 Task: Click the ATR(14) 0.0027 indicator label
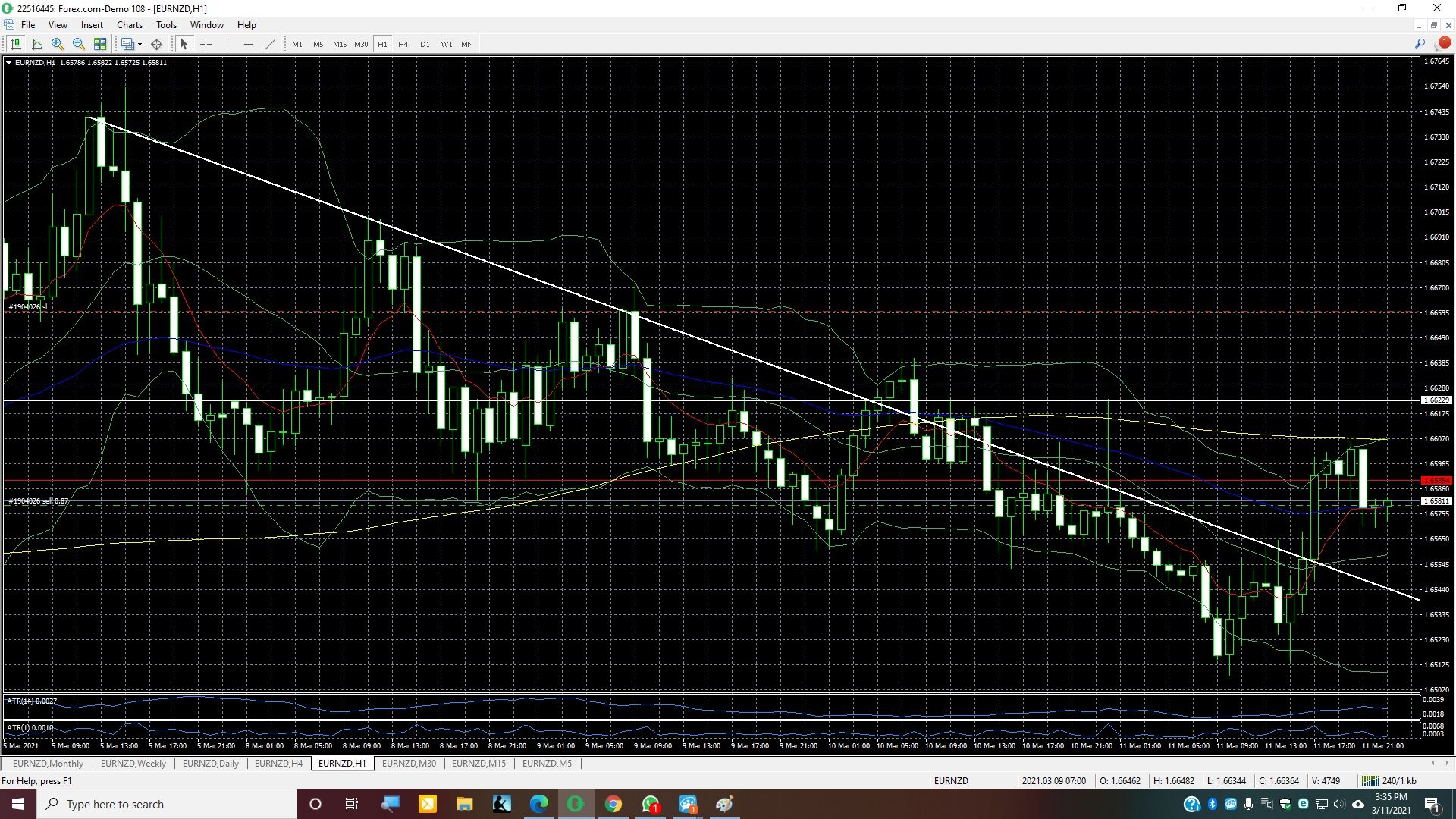32,701
